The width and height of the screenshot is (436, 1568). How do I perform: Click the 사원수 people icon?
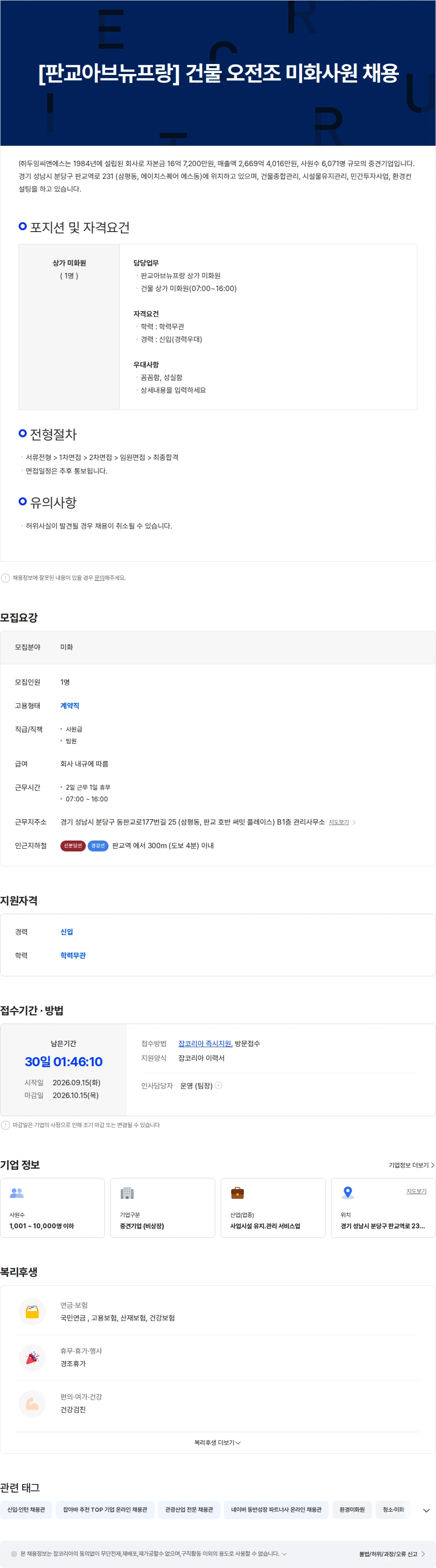pos(16,1193)
